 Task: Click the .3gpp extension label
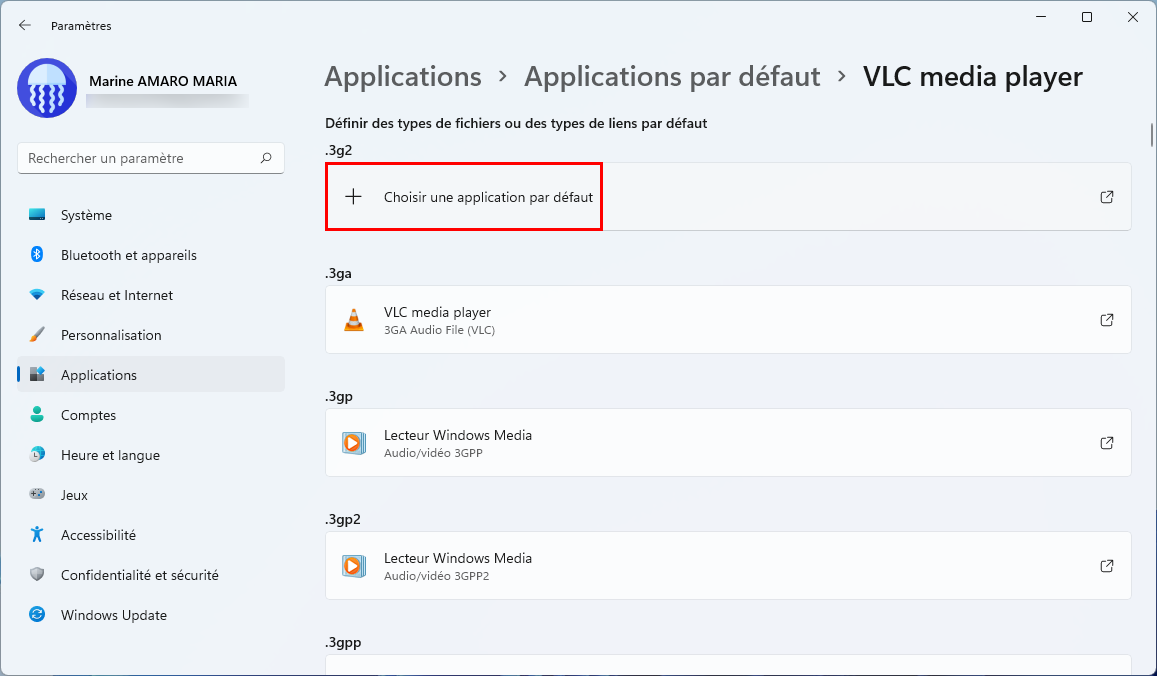pyautogui.click(x=343, y=642)
